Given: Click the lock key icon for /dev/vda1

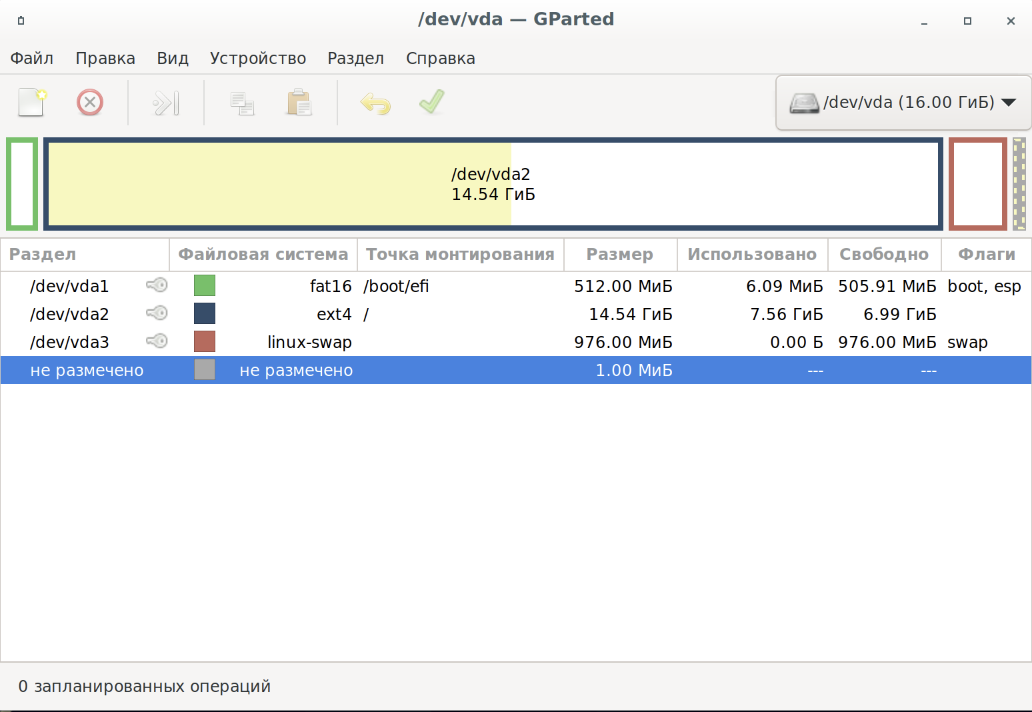Looking at the screenshot, I should [157, 285].
